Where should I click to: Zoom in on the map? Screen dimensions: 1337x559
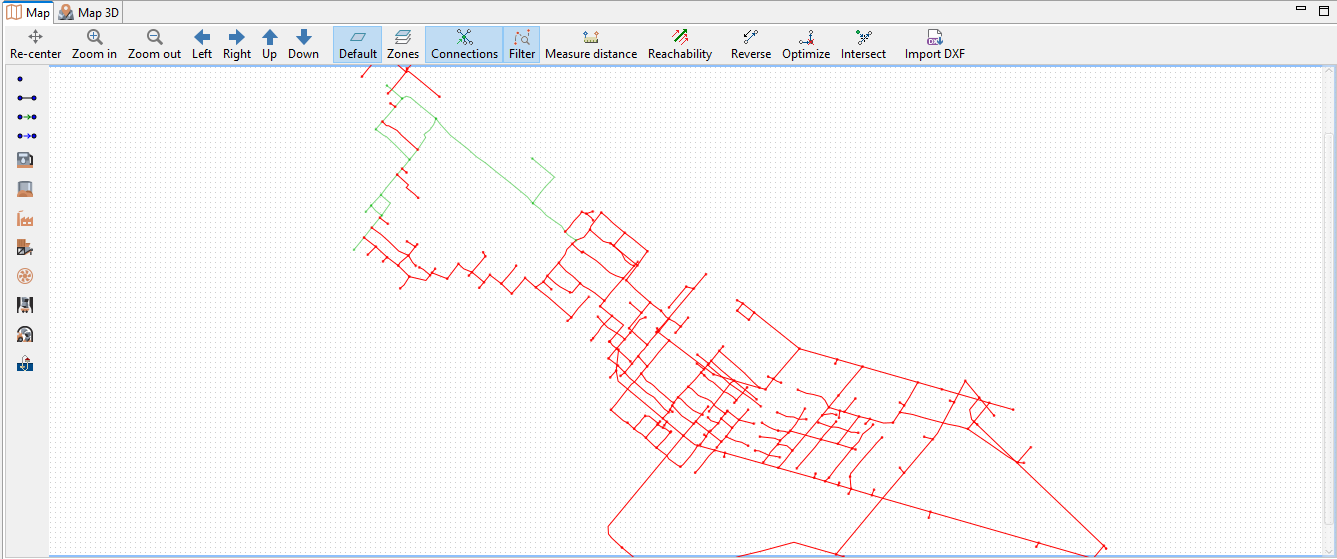(94, 45)
